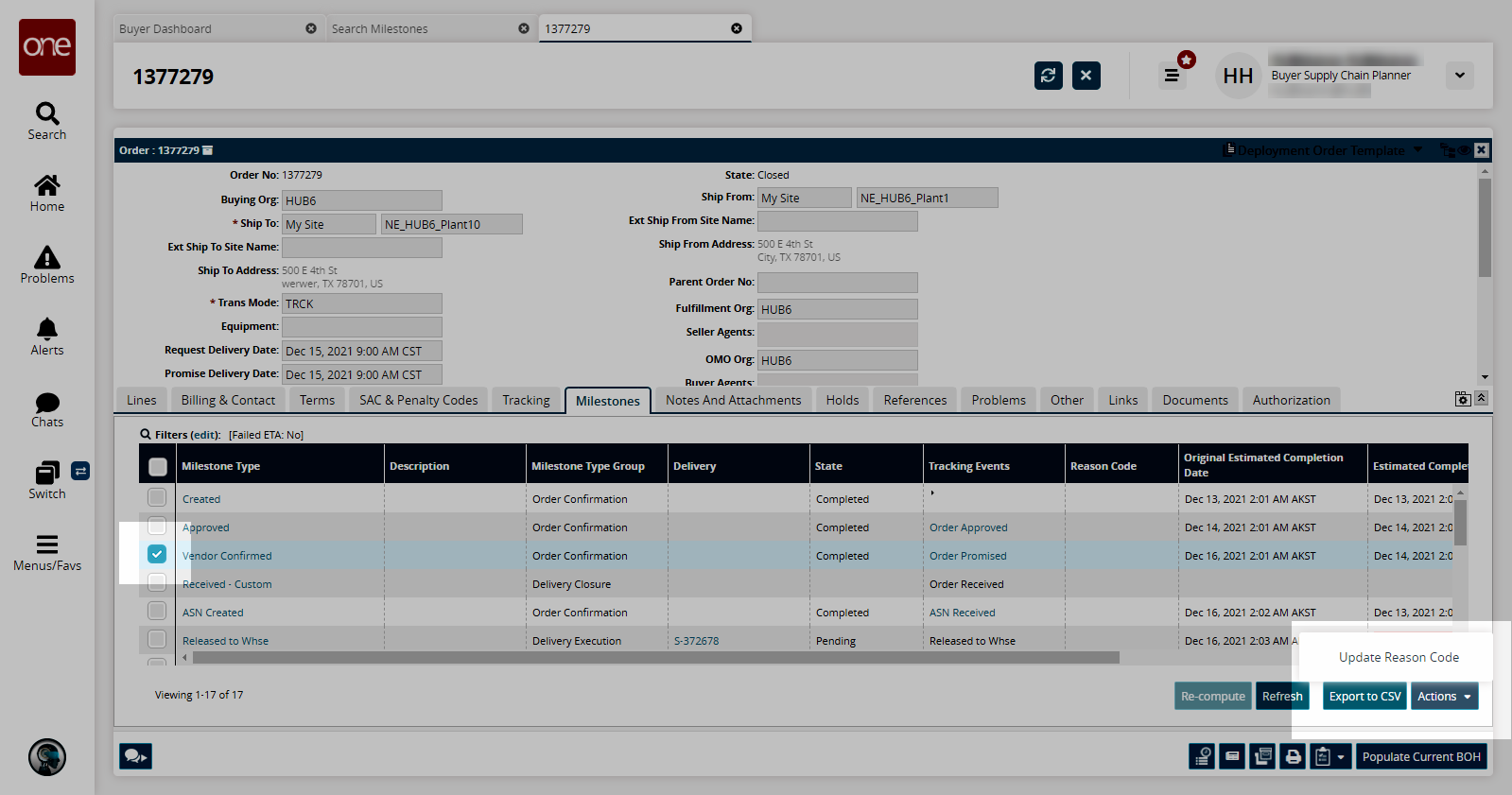
Task: Click the Switch perspective icon
Action: tap(46, 480)
